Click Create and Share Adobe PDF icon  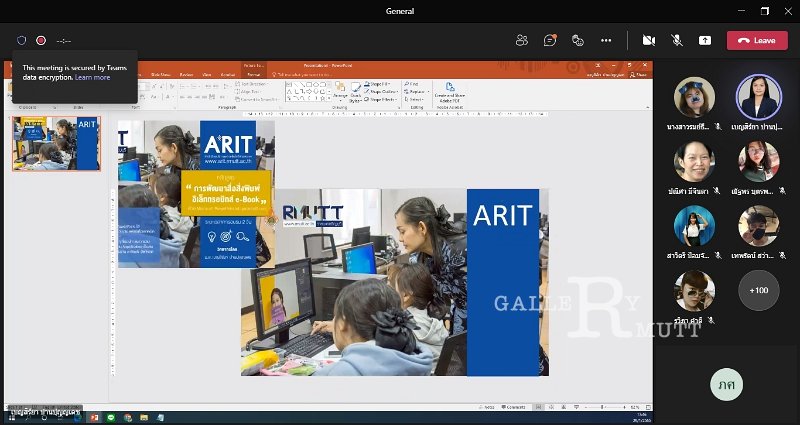point(449,90)
